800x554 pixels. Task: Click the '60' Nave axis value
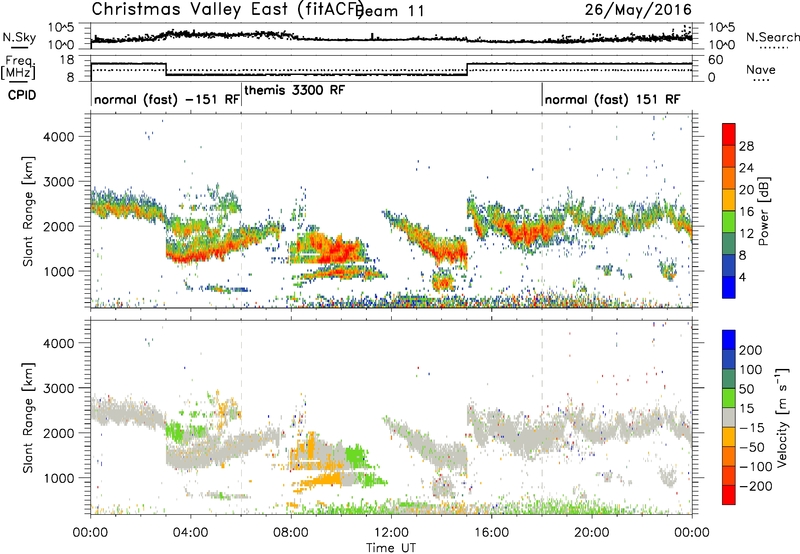pyautogui.click(x=716, y=60)
